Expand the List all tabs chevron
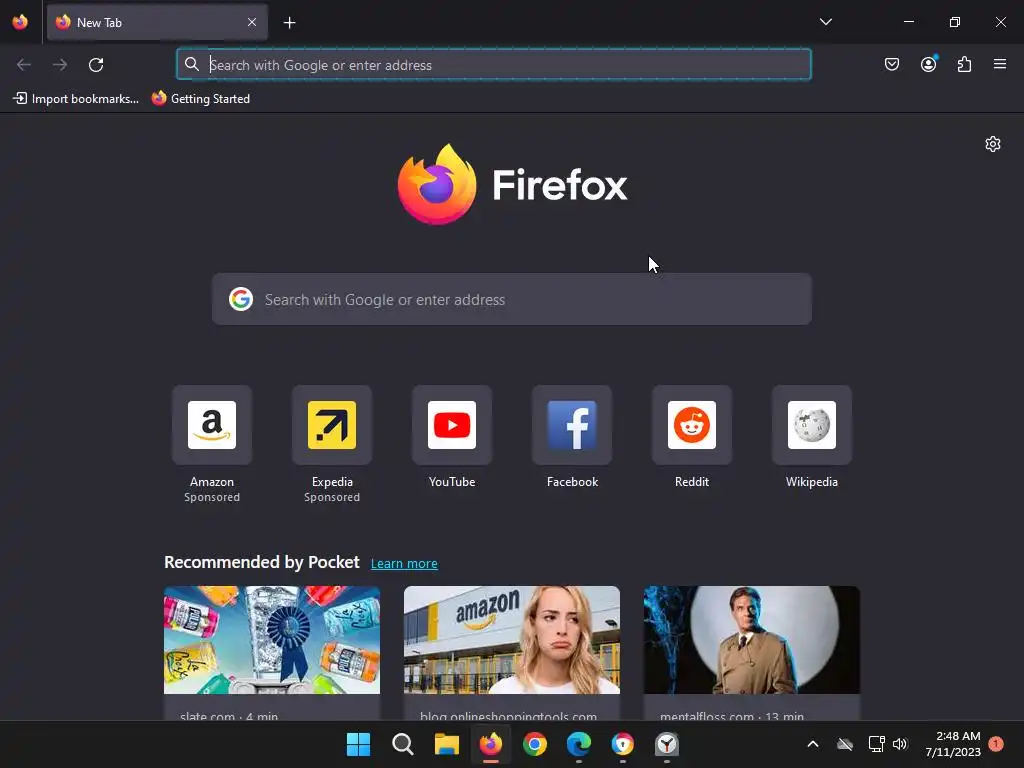 tap(825, 22)
